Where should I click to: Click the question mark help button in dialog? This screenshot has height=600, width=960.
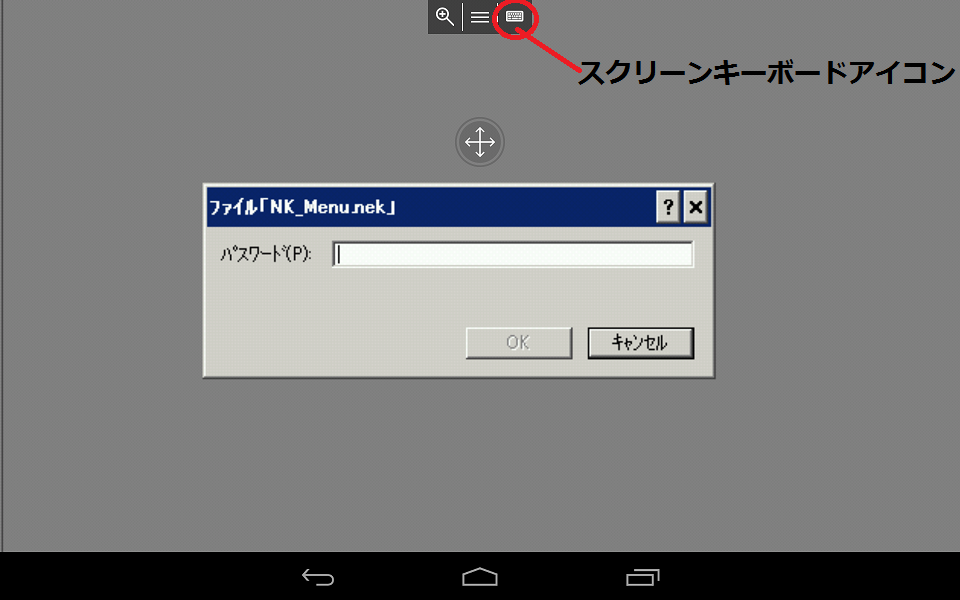[668, 207]
